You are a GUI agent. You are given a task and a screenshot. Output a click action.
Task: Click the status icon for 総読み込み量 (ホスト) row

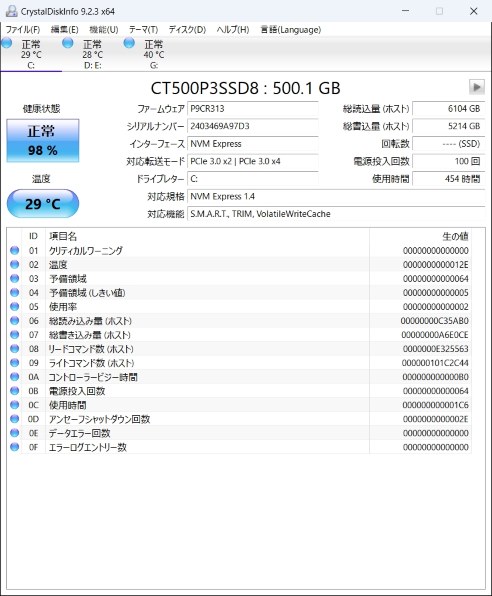(x=14, y=320)
